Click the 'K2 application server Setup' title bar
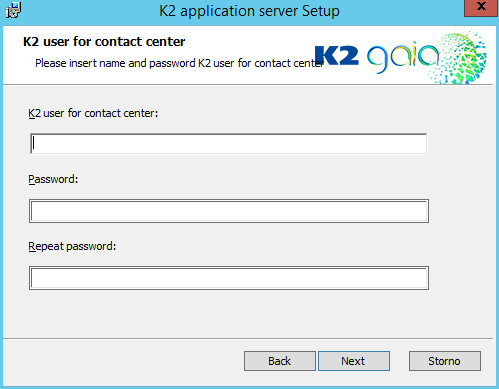Image resolution: width=499 pixels, height=389 pixels. pyautogui.click(x=249, y=11)
